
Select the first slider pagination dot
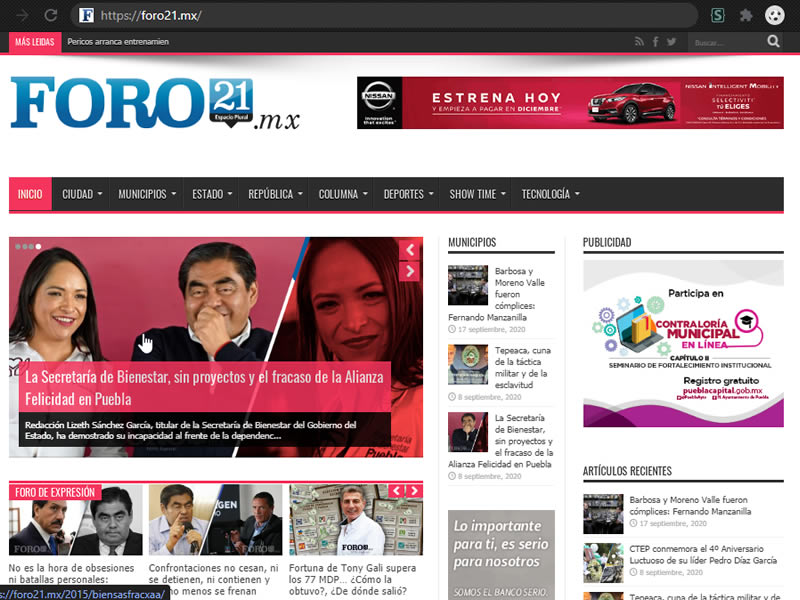coord(18,247)
